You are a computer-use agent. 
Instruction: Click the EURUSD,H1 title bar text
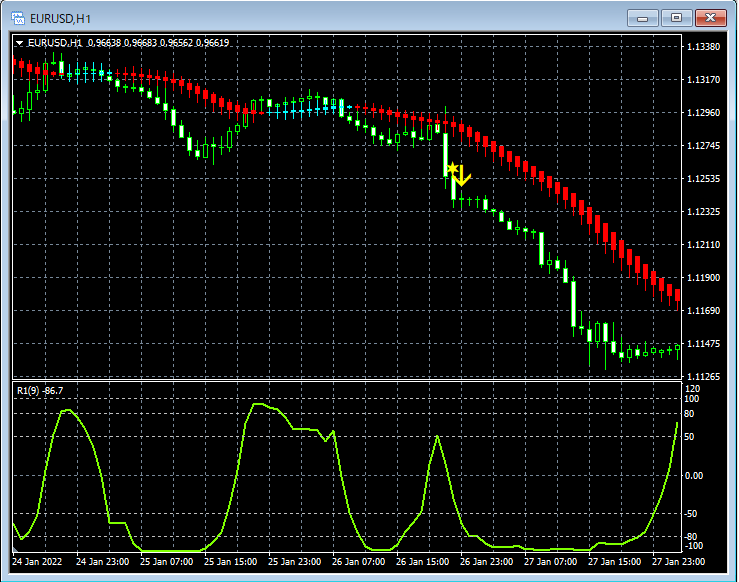point(60,19)
